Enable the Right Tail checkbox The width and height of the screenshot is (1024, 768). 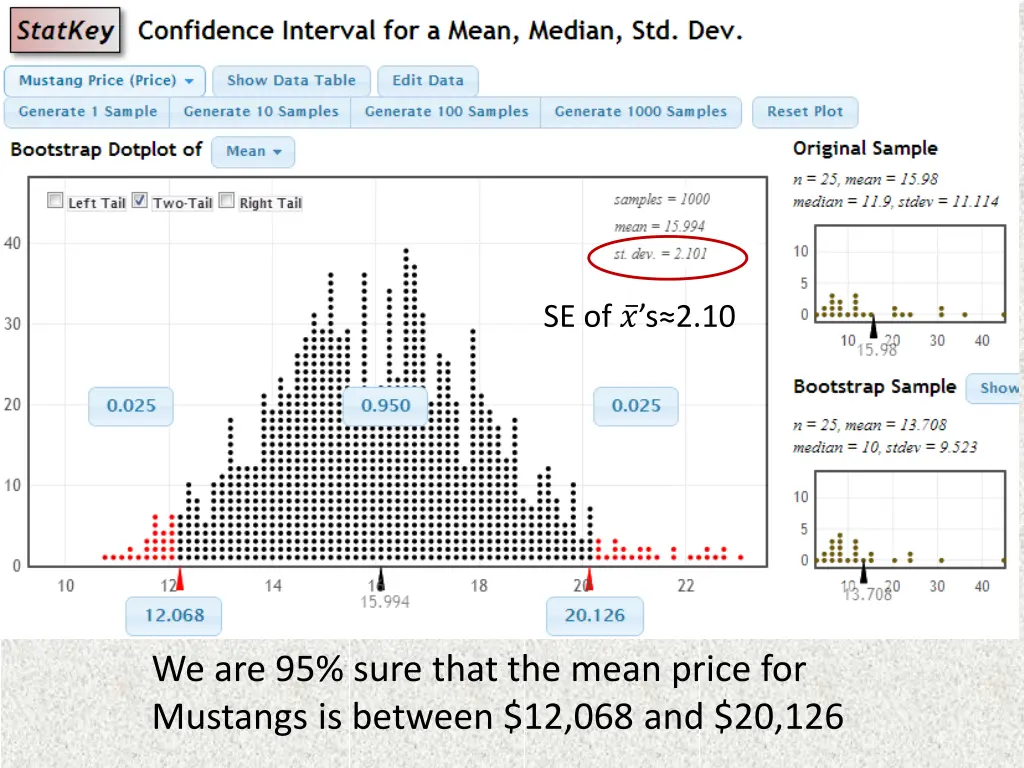(227, 200)
